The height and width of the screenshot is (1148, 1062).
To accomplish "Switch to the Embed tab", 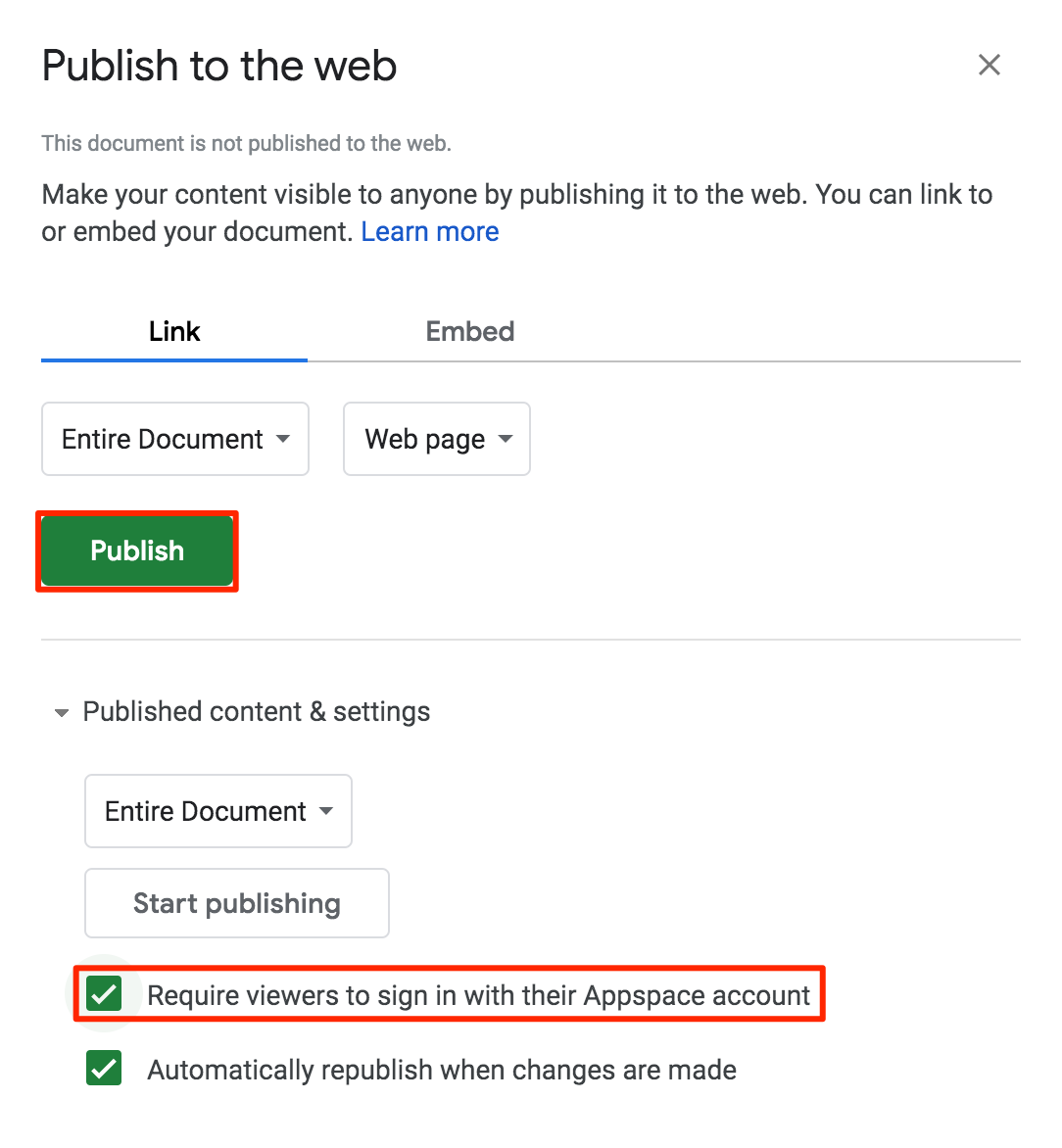I will pos(470,331).
